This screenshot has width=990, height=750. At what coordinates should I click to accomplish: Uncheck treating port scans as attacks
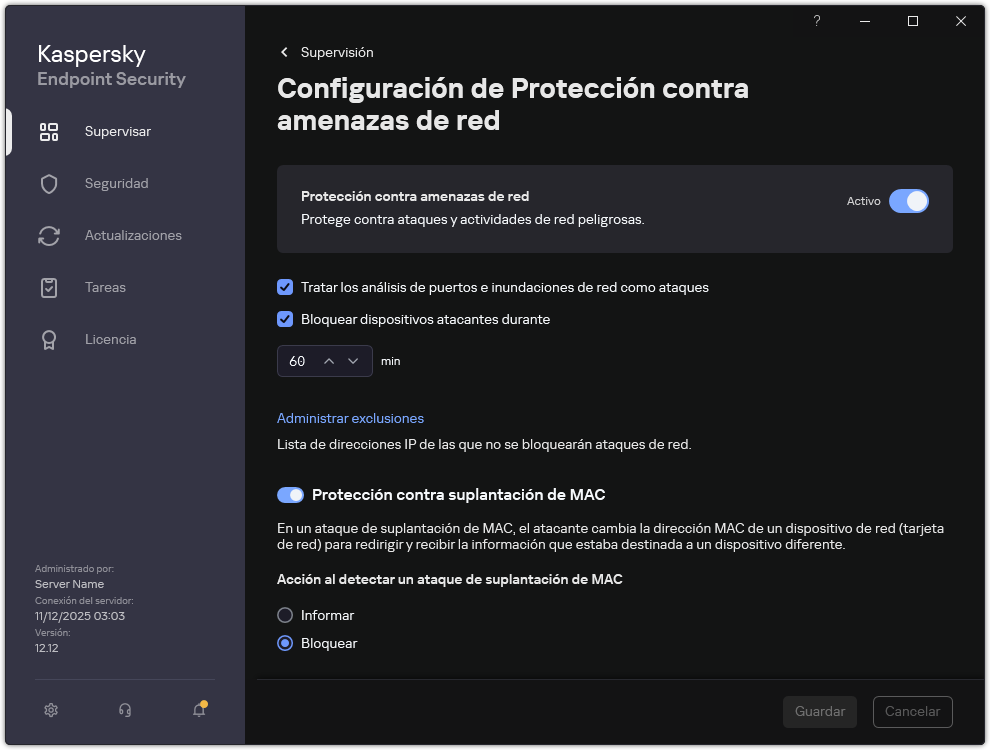[285, 287]
